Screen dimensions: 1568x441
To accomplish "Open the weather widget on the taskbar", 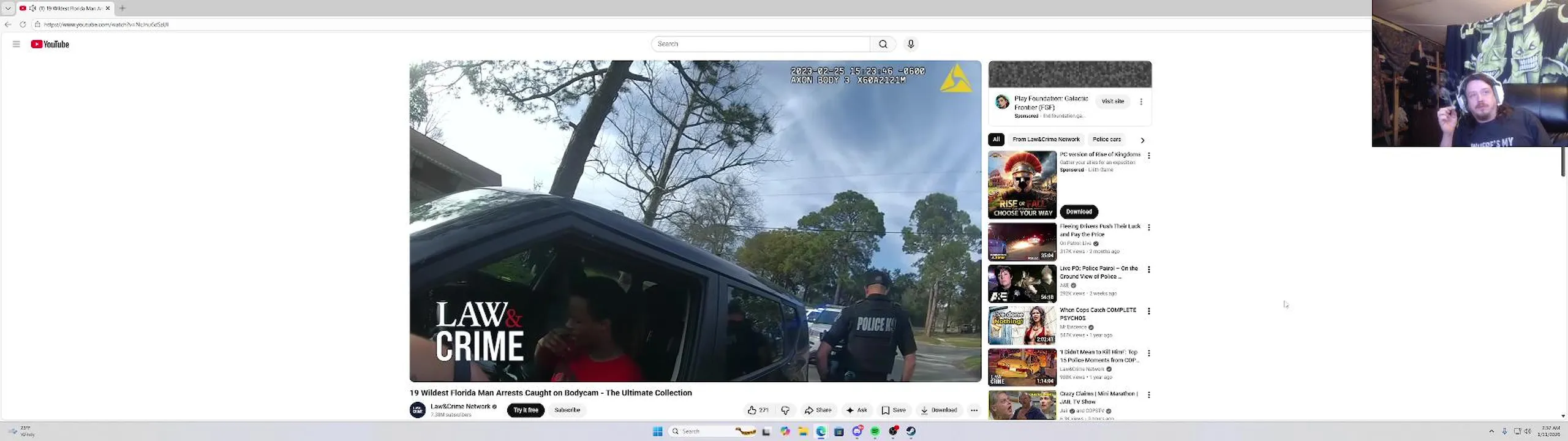I will 21,431.
